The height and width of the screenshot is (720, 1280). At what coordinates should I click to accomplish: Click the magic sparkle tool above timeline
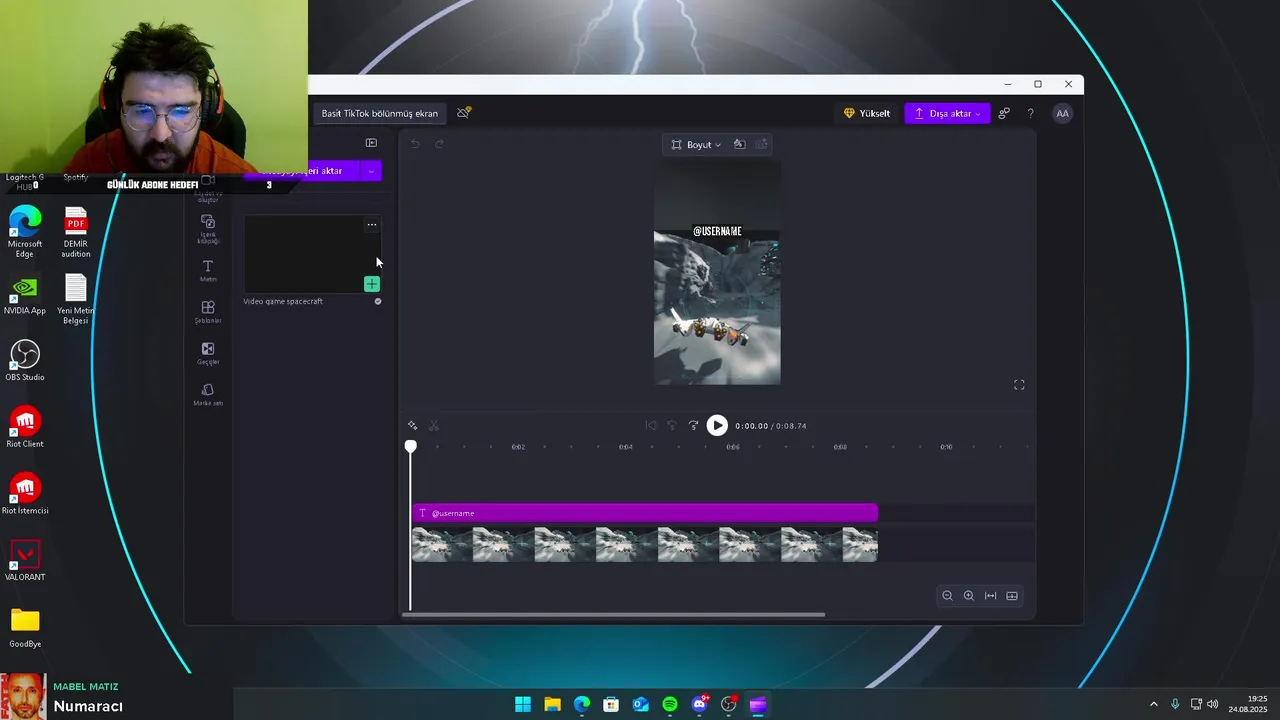click(x=412, y=426)
